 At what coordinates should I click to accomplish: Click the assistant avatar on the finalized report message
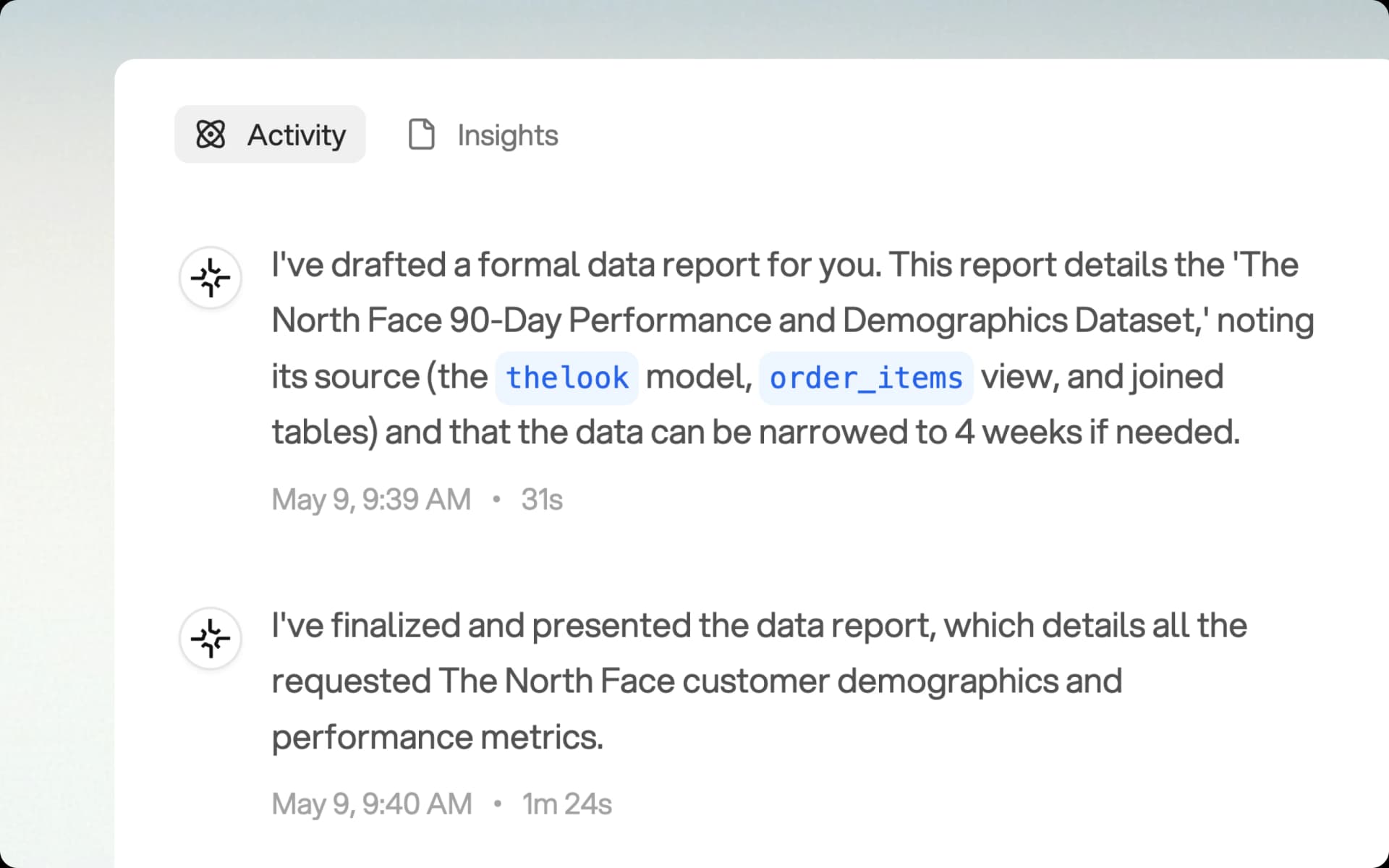point(209,638)
